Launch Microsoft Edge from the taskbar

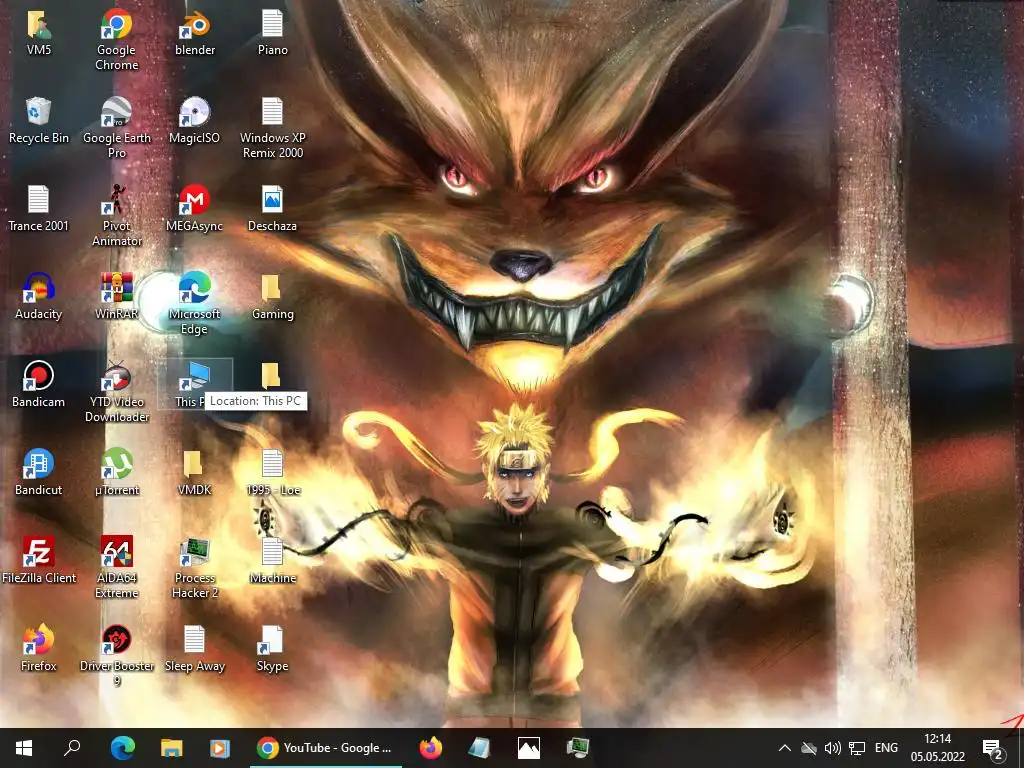pyautogui.click(x=122, y=748)
